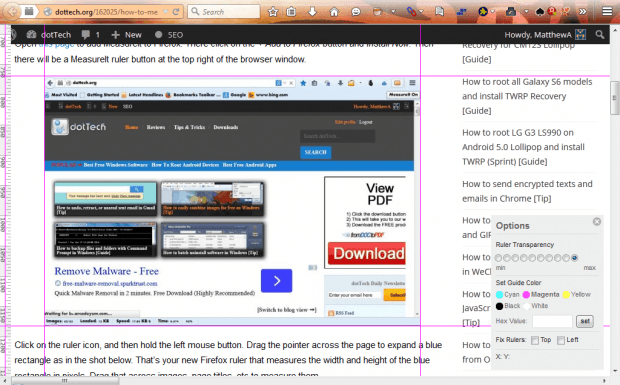Click the horizontal scrollbar right arrow
This screenshot has width=620, height=385.
605,381
